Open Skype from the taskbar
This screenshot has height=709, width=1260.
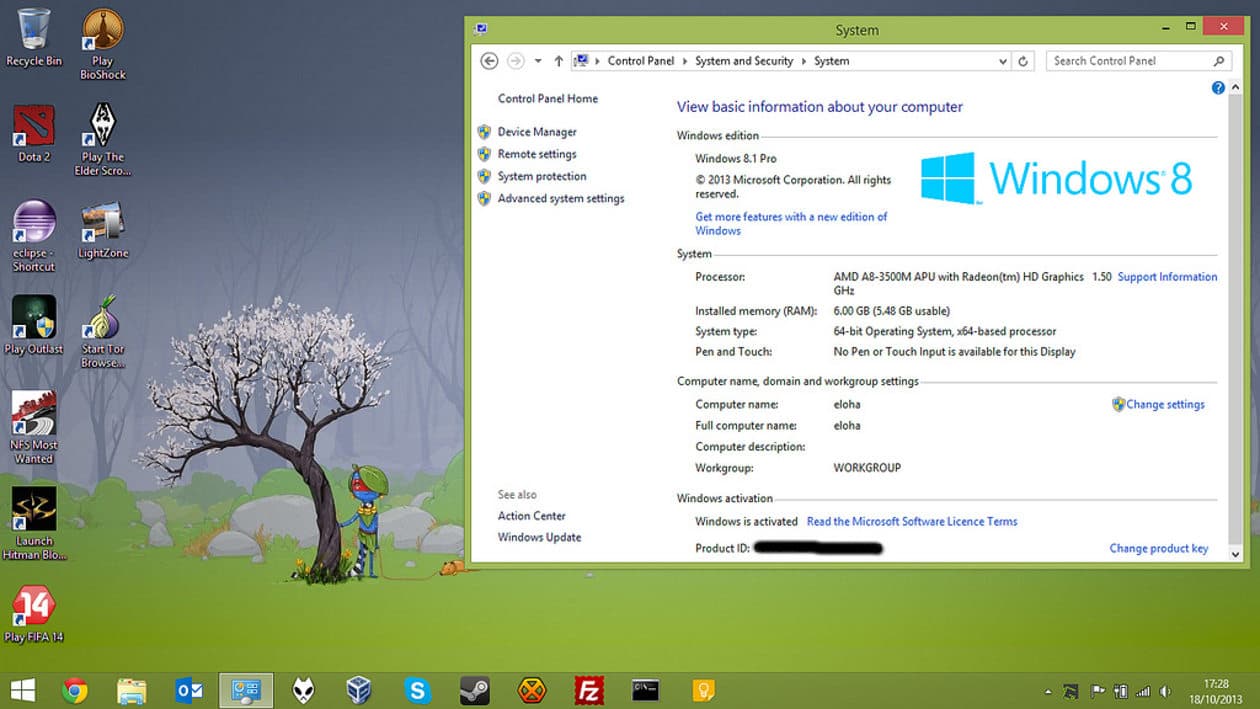point(417,690)
